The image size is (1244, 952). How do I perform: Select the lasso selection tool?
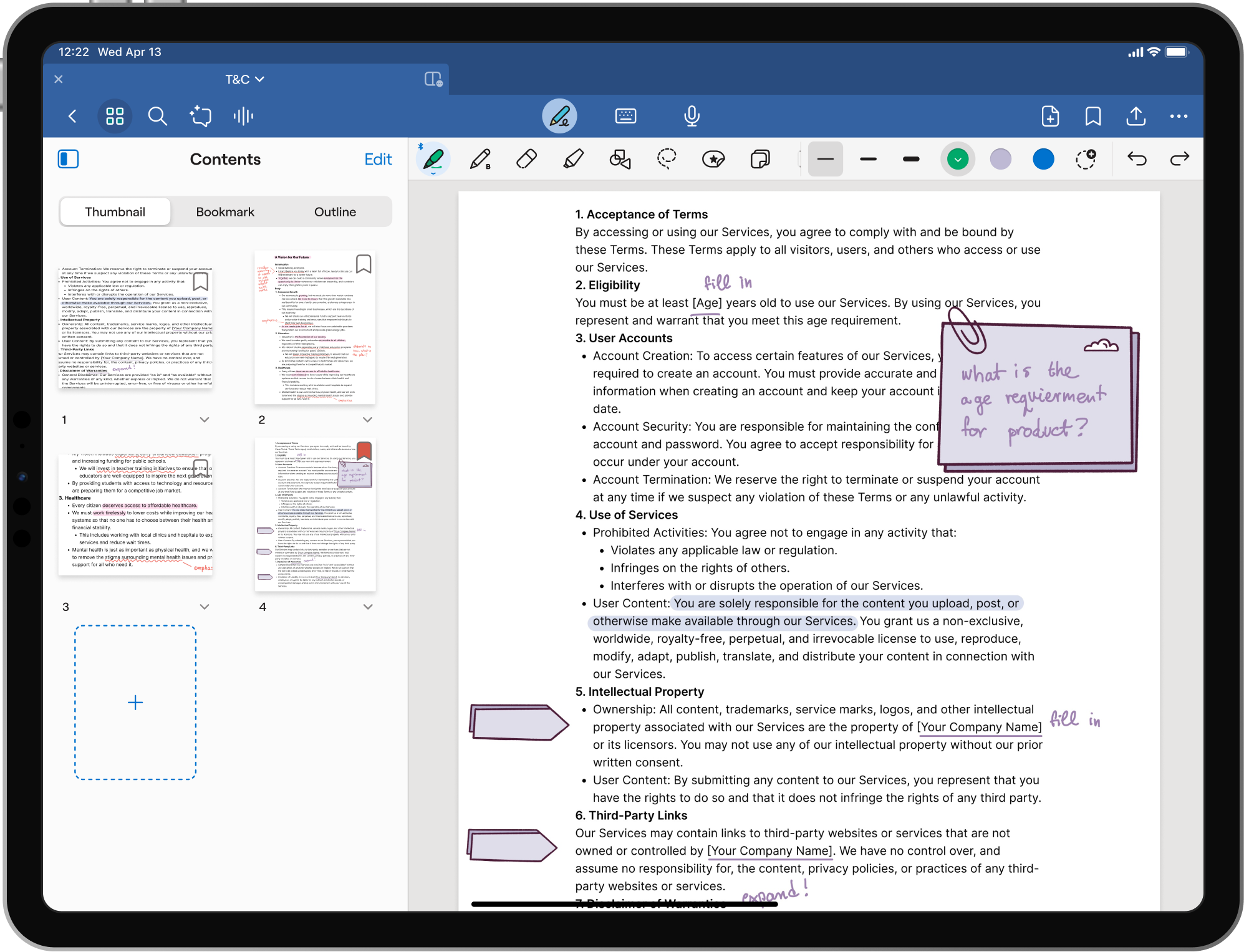click(666, 159)
